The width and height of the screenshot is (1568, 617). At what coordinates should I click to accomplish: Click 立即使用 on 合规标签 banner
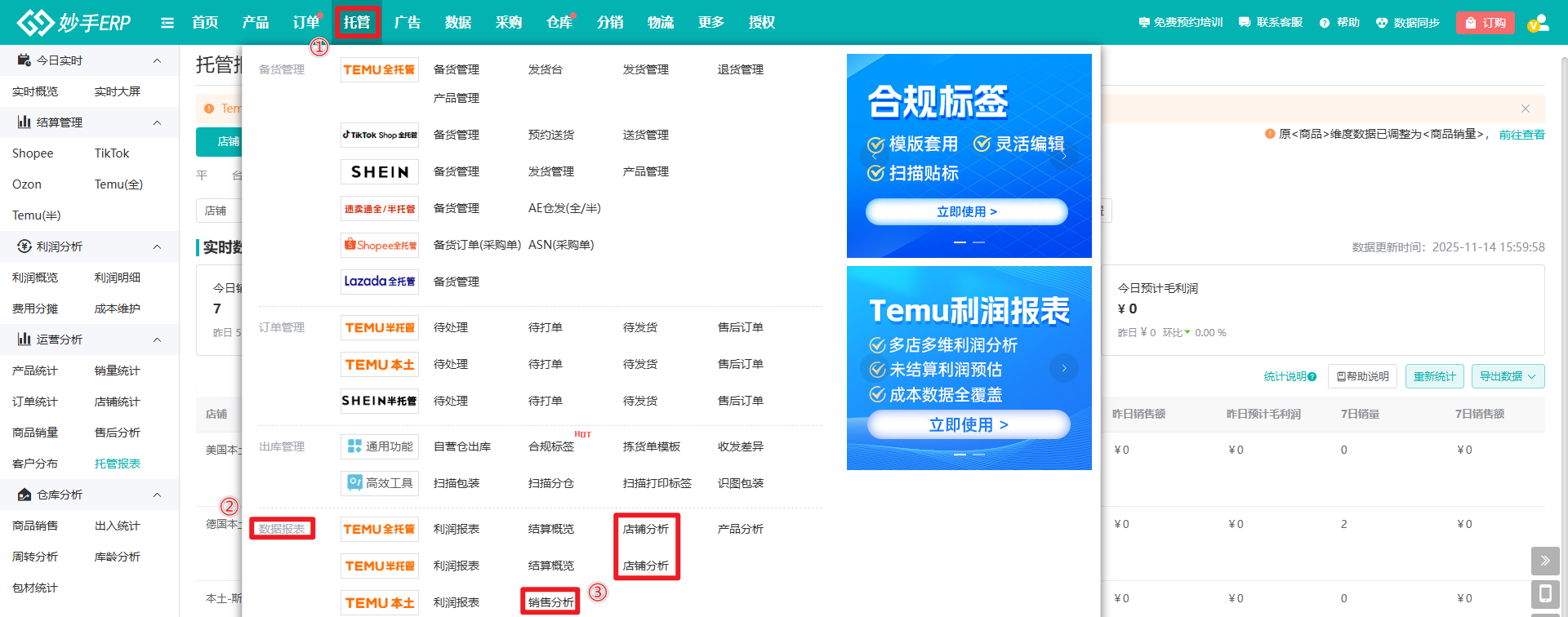click(x=967, y=211)
